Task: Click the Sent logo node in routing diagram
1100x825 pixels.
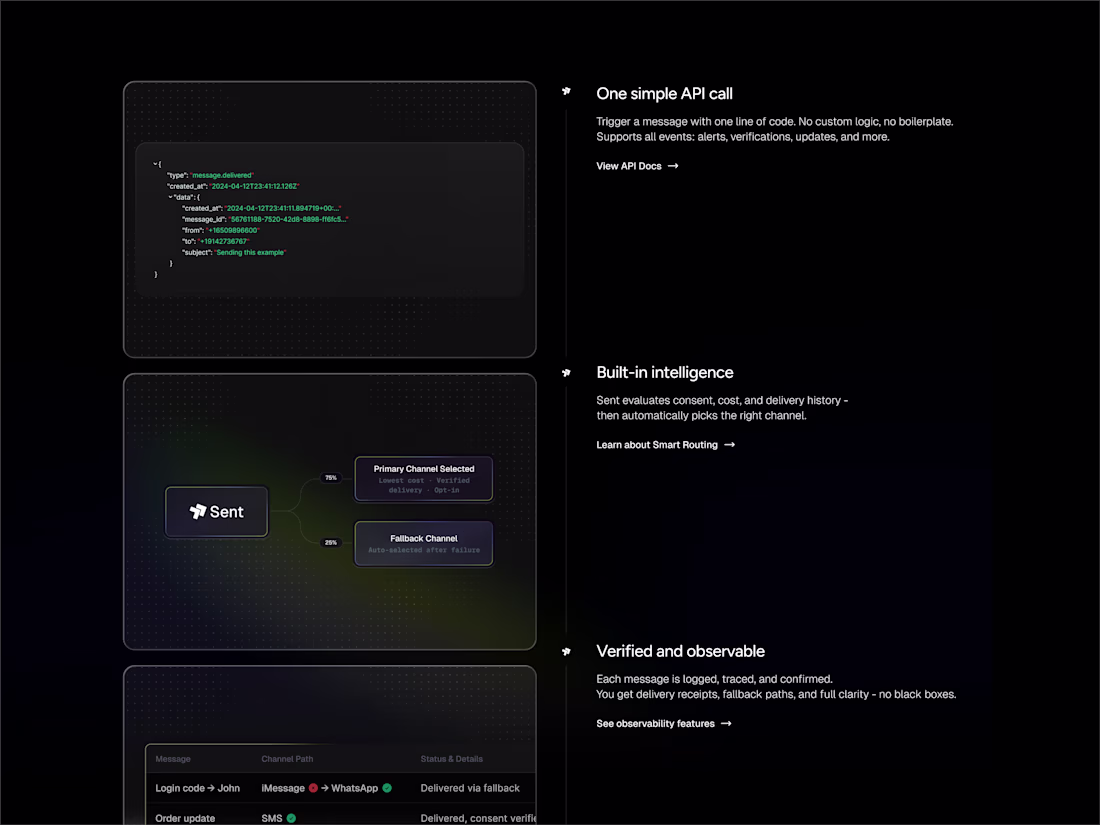Action: pos(216,512)
